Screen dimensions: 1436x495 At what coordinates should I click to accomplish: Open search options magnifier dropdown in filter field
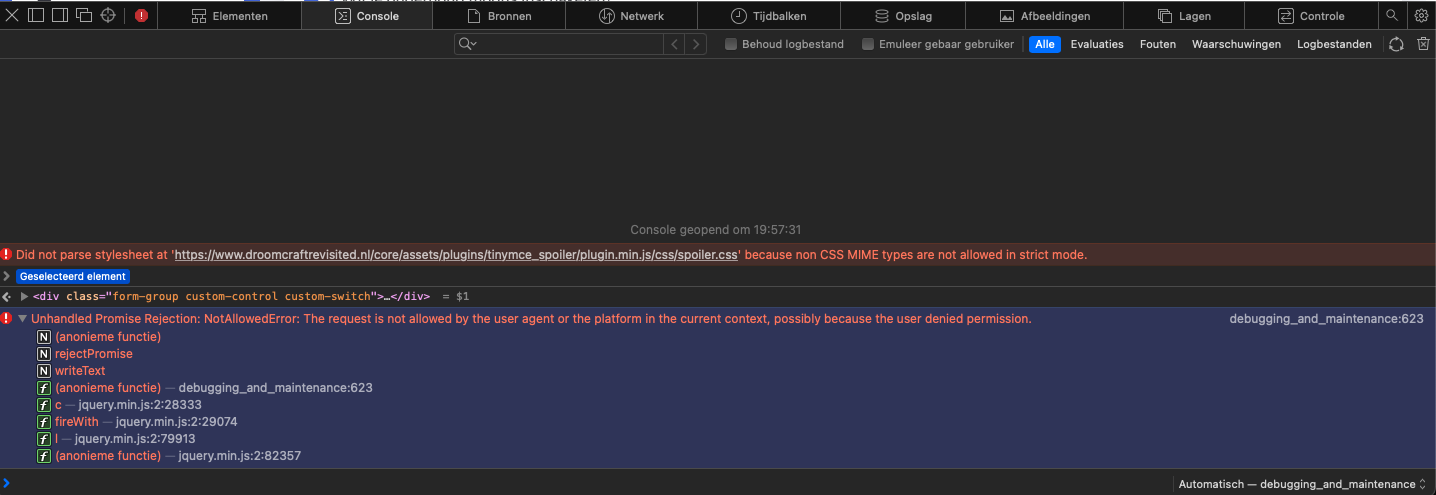click(x=467, y=44)
